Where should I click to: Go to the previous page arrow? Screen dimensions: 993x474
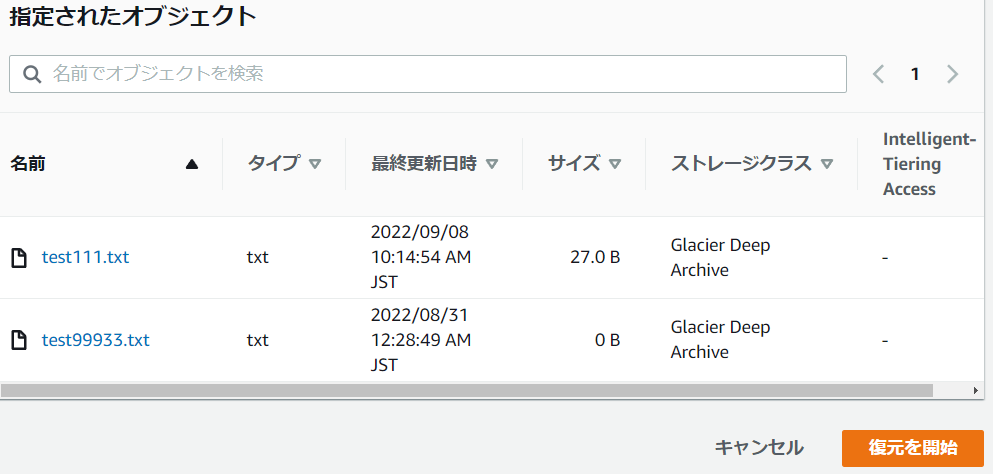tap(879, 74)
